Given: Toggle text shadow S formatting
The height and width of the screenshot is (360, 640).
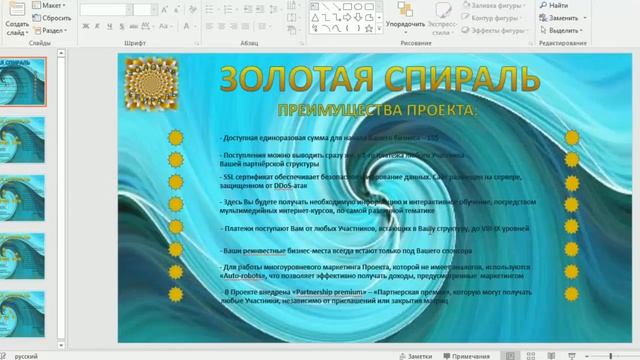Looking at the screenshot, I should [122, 27].
